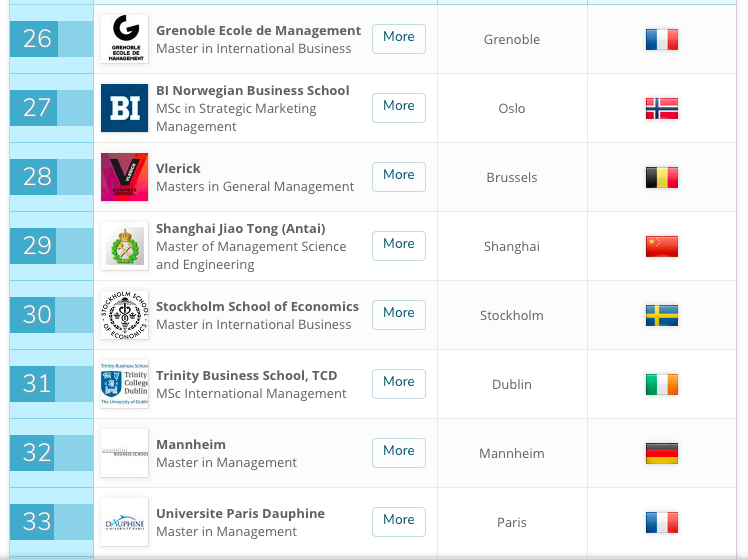This screenshot has height=559, width=748.
Task: Click the BI Norwegian Business School logo
Action: tap(124, 108)
